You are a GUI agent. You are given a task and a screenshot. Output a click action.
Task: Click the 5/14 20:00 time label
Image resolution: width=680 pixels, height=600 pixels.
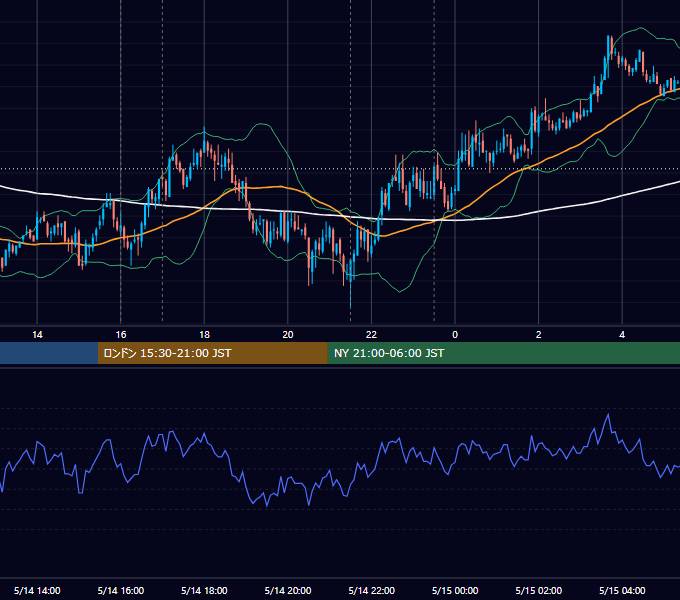tap(288, 590)
